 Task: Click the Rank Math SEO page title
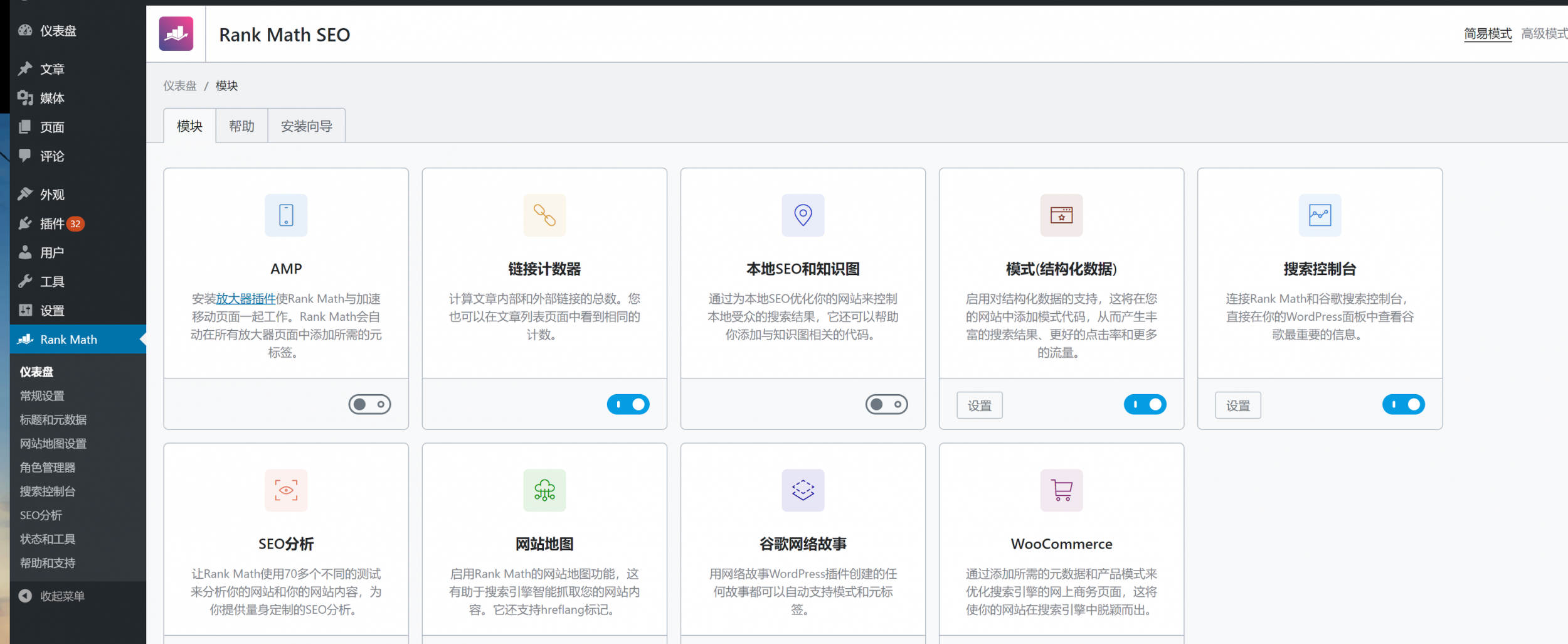point(285,35)
